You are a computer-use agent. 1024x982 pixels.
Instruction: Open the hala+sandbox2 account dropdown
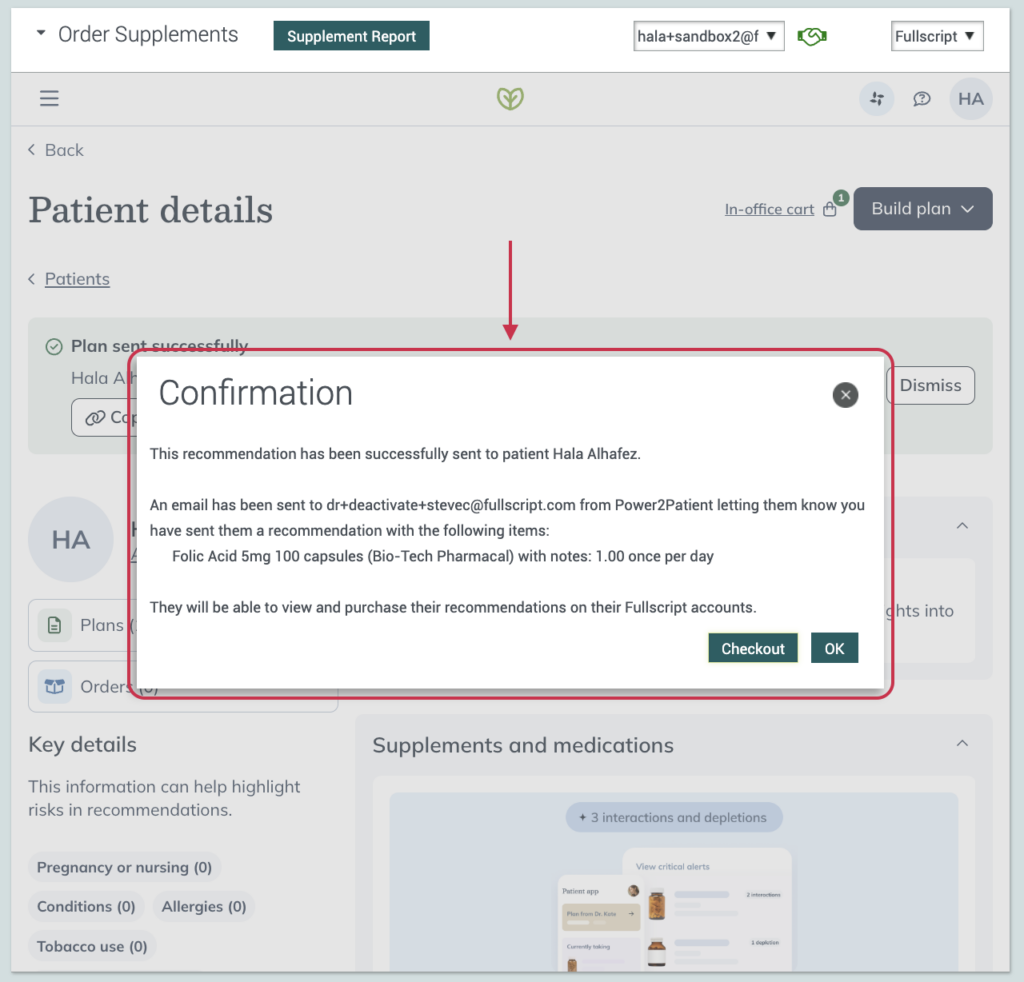(709, 36)
